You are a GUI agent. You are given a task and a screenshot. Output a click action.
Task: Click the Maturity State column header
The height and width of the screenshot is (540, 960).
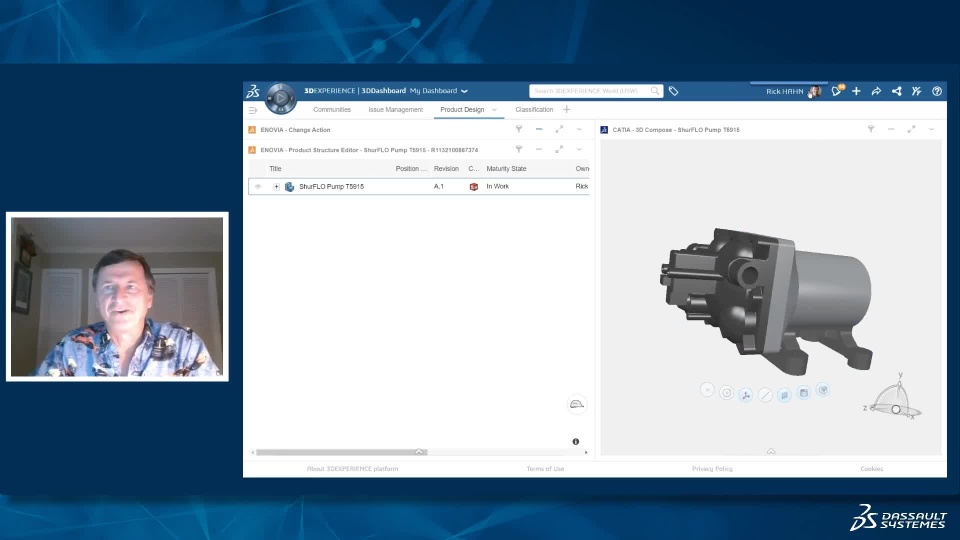click(506, 168)
